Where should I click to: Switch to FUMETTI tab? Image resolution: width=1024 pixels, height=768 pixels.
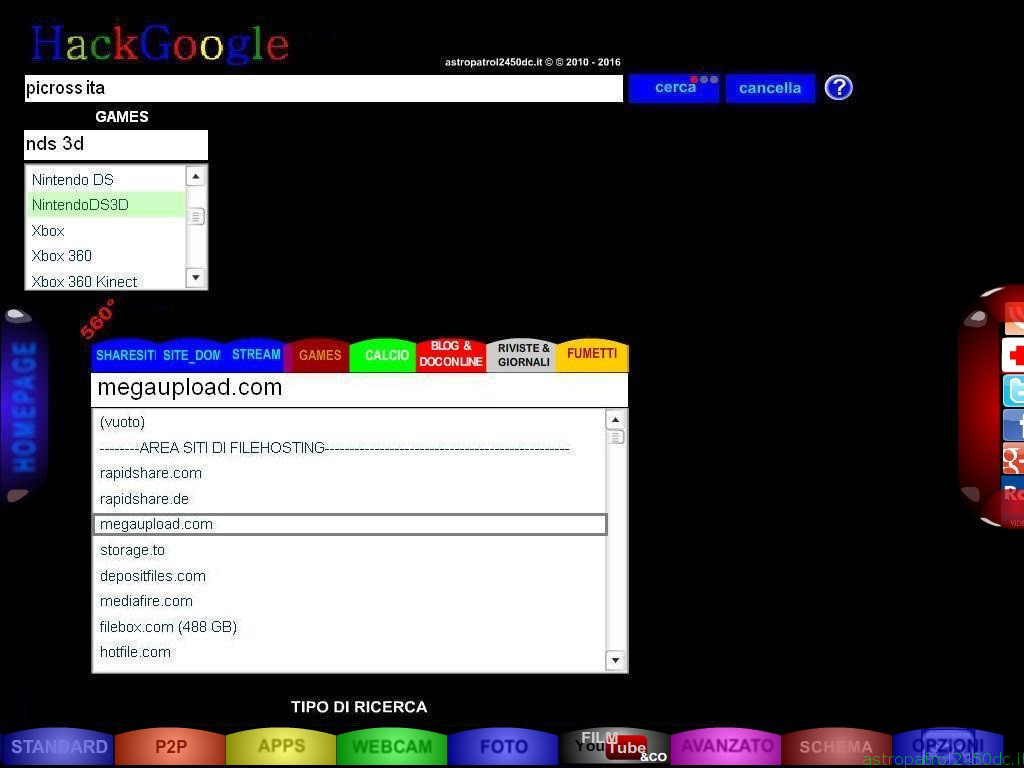(592, 354)
